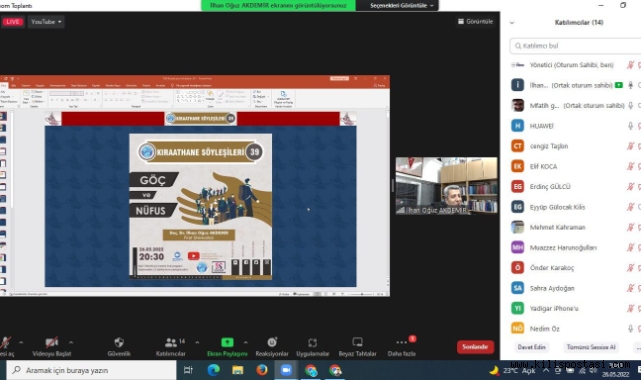This screenshot has width=641, height=380.
Task: Click the Göç ve Nüfus poster slide
Action: coord(200,206)
